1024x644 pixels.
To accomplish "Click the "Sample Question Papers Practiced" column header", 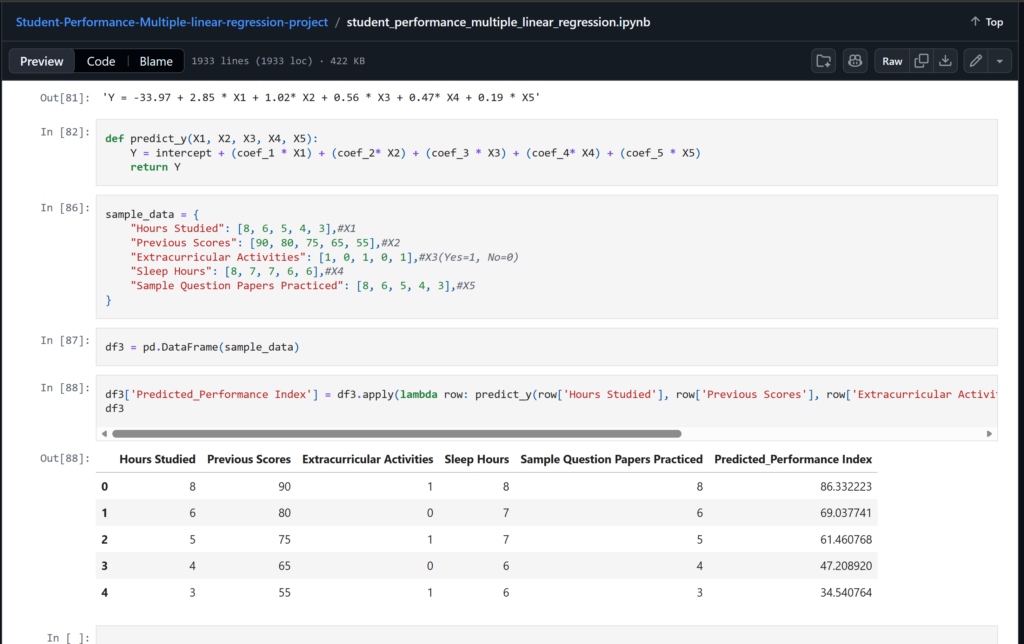I will click(611, 459).
